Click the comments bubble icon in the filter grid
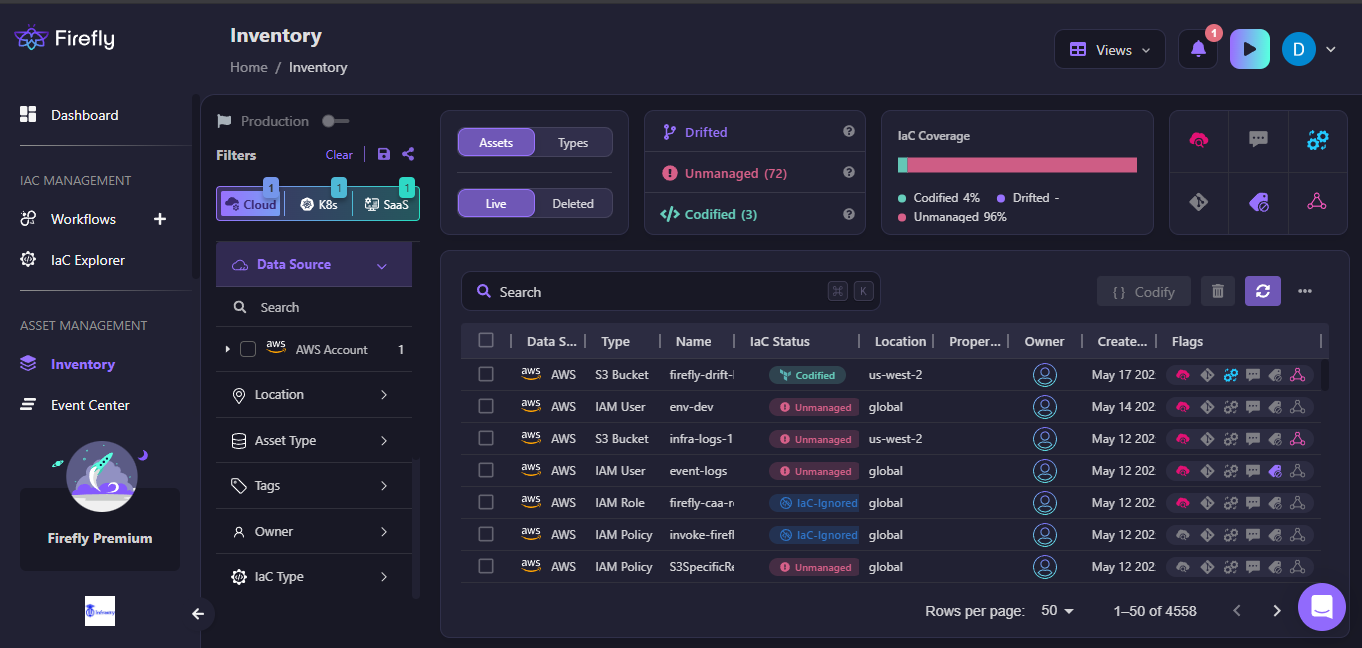The height and width of the screenshot is (648, 1362). point(1259,140)
